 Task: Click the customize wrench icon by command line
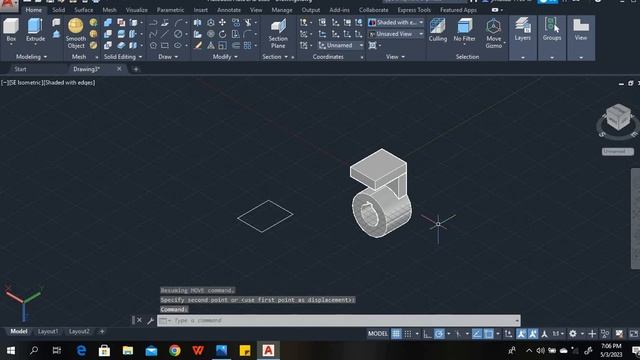point(150,321)
